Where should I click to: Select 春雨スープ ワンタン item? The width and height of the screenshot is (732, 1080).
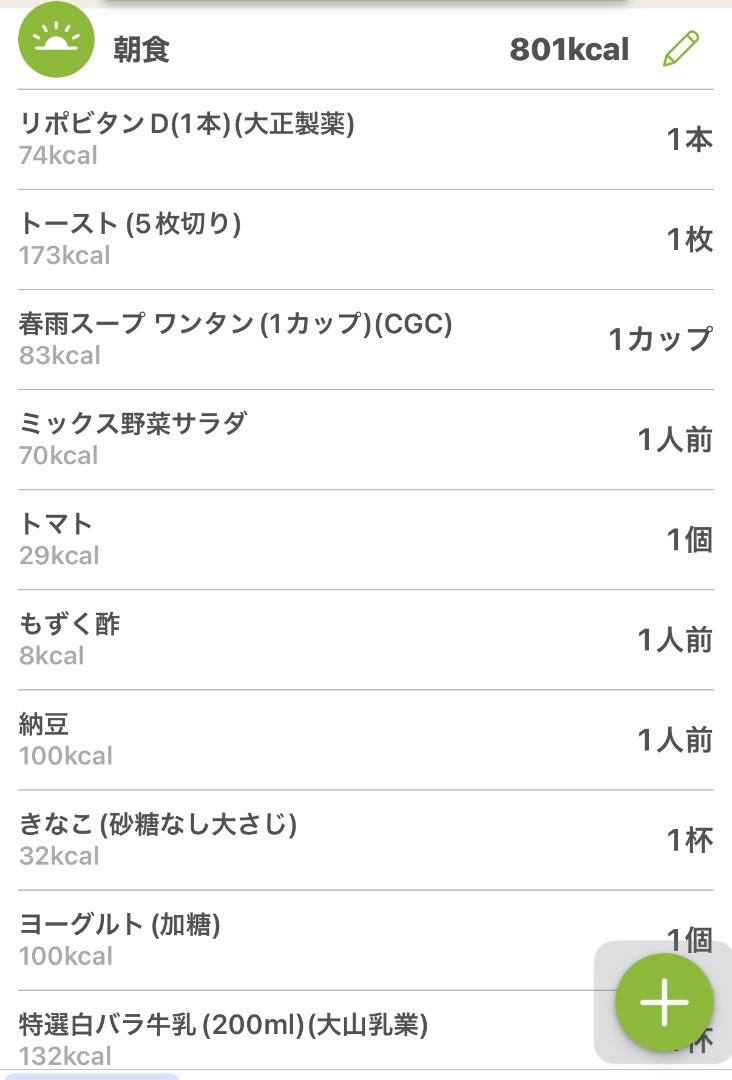366,340
